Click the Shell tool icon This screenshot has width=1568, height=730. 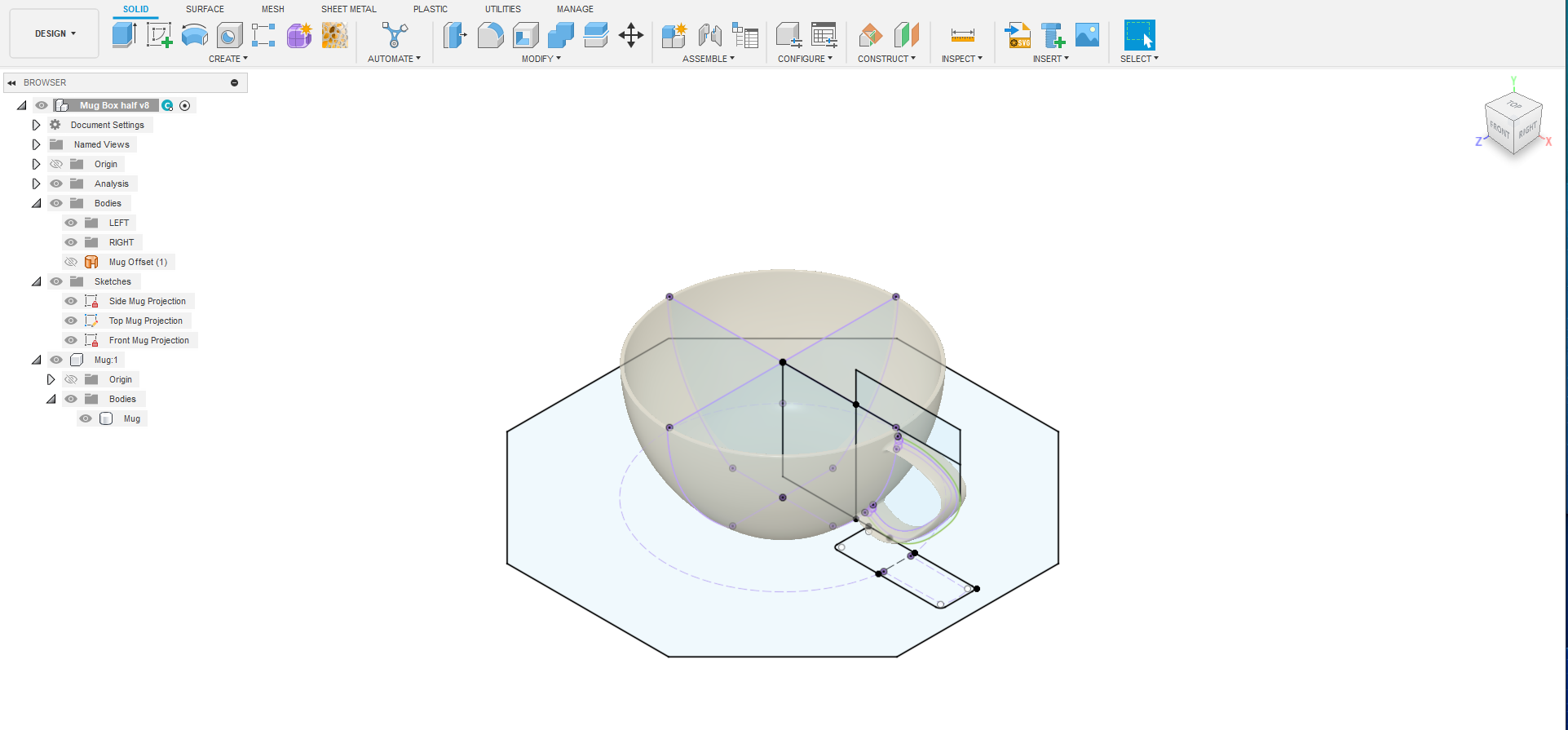coord(526,35)
